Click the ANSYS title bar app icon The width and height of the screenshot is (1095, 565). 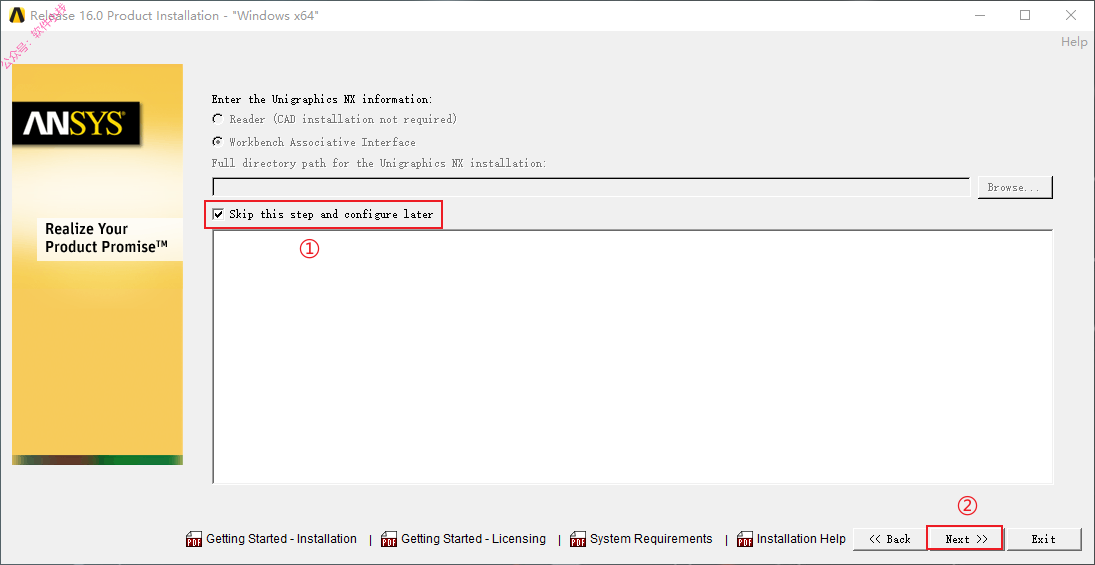point(17,15)
